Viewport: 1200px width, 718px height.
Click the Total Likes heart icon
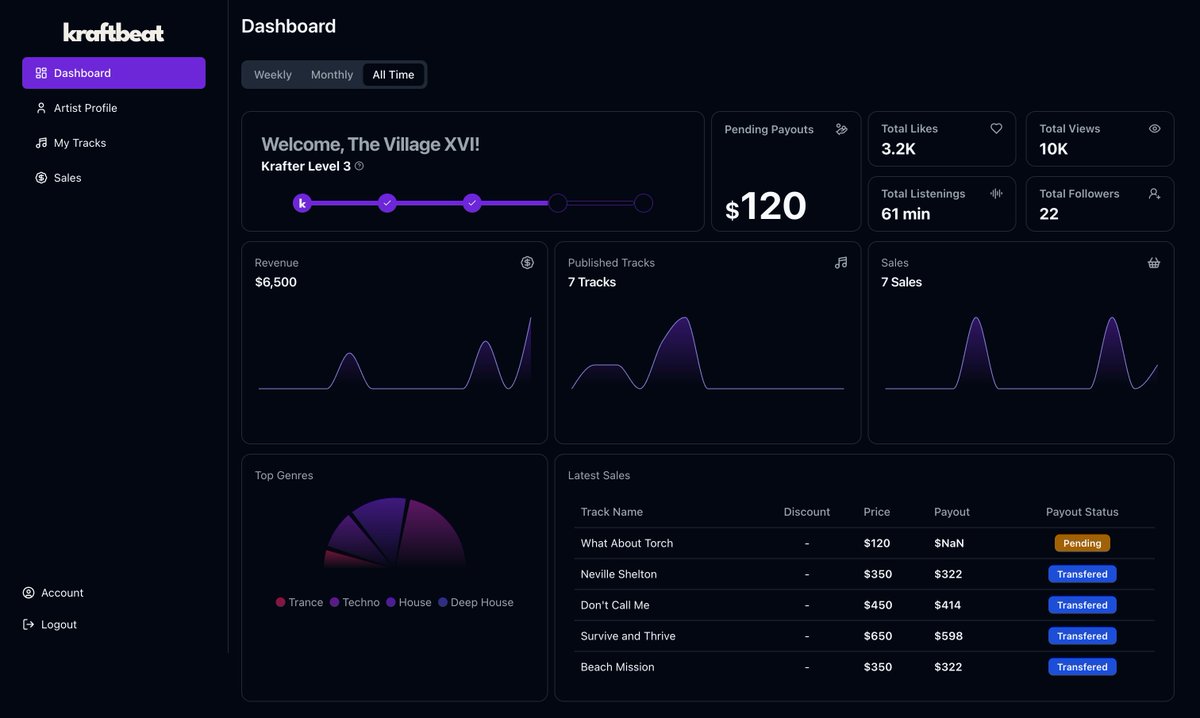(x=996, y=128)
